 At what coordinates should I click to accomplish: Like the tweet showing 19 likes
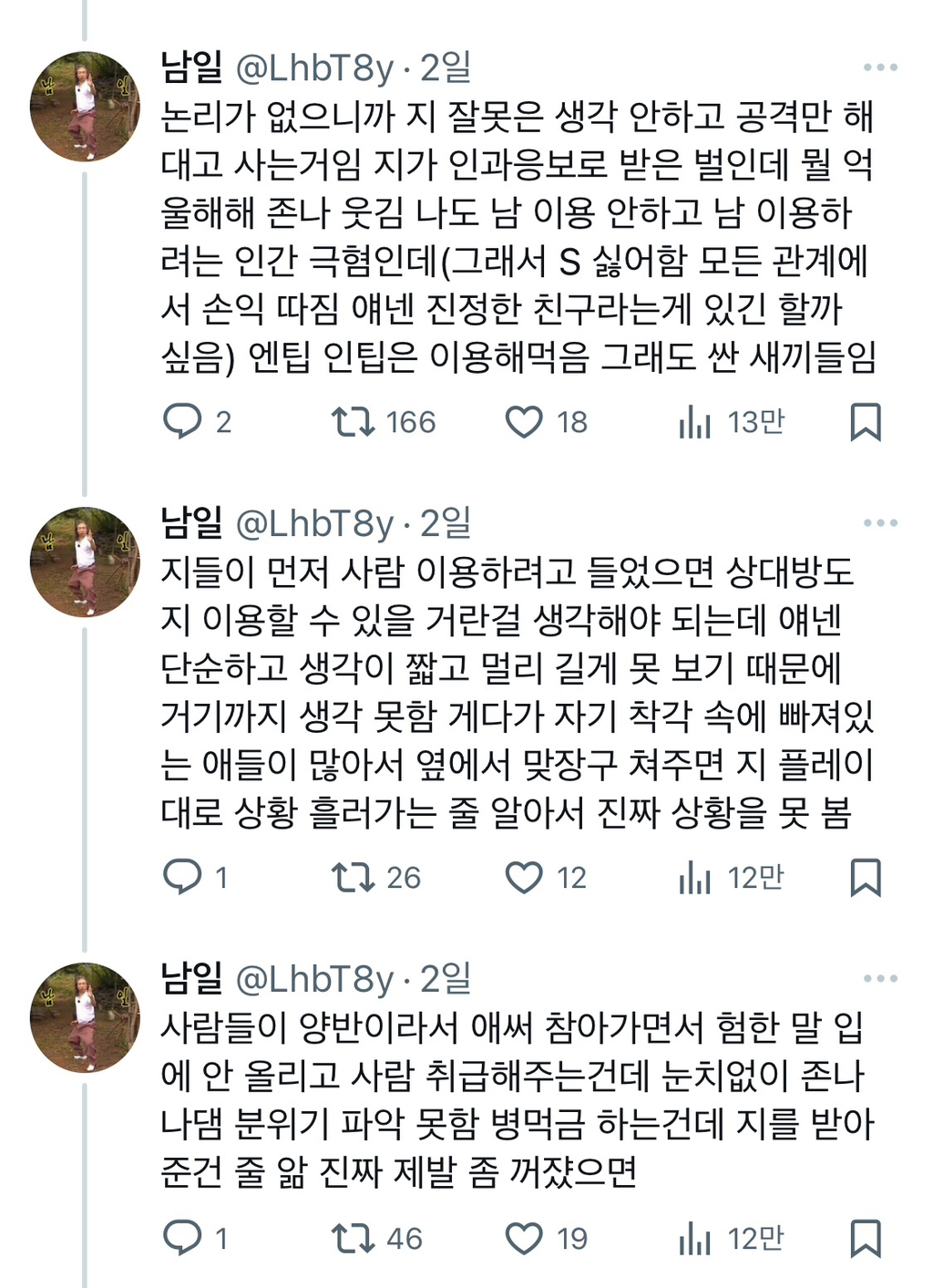point(524,1238)
